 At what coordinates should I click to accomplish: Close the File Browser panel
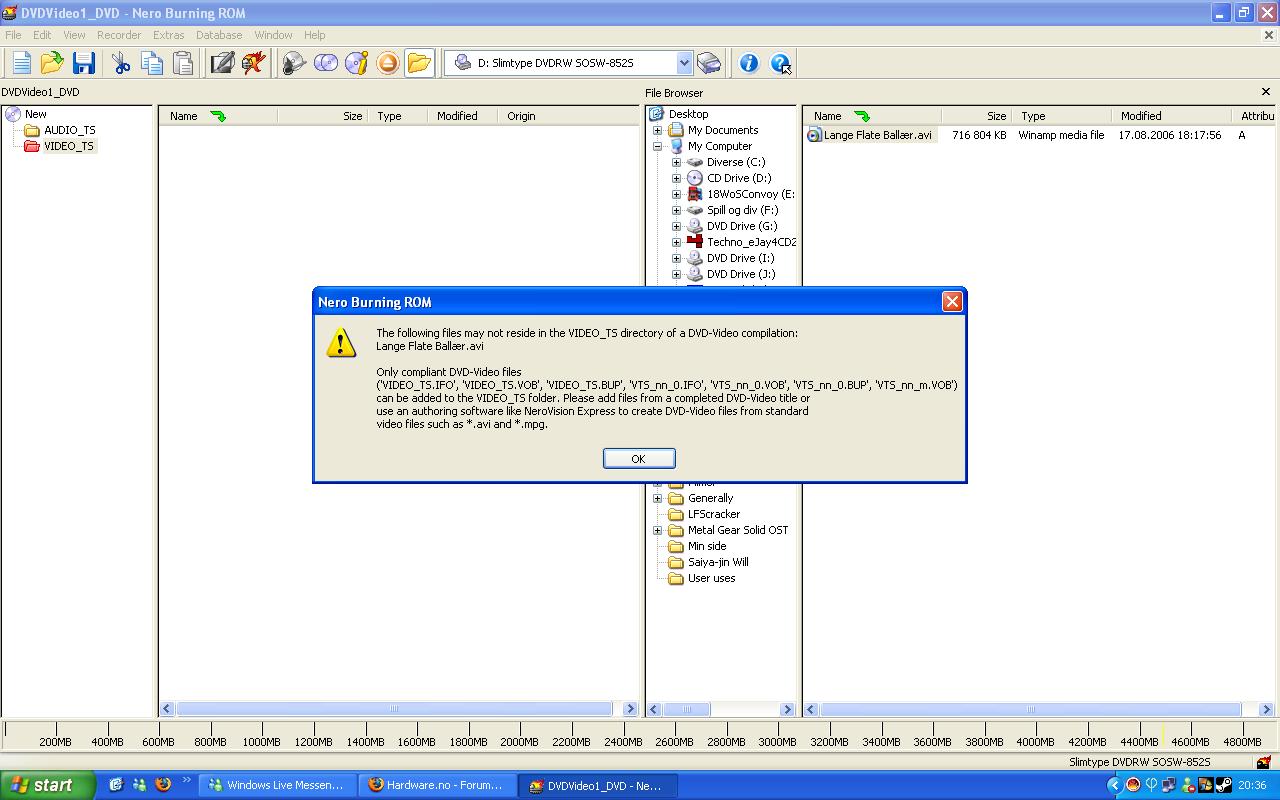[1265, 92]
